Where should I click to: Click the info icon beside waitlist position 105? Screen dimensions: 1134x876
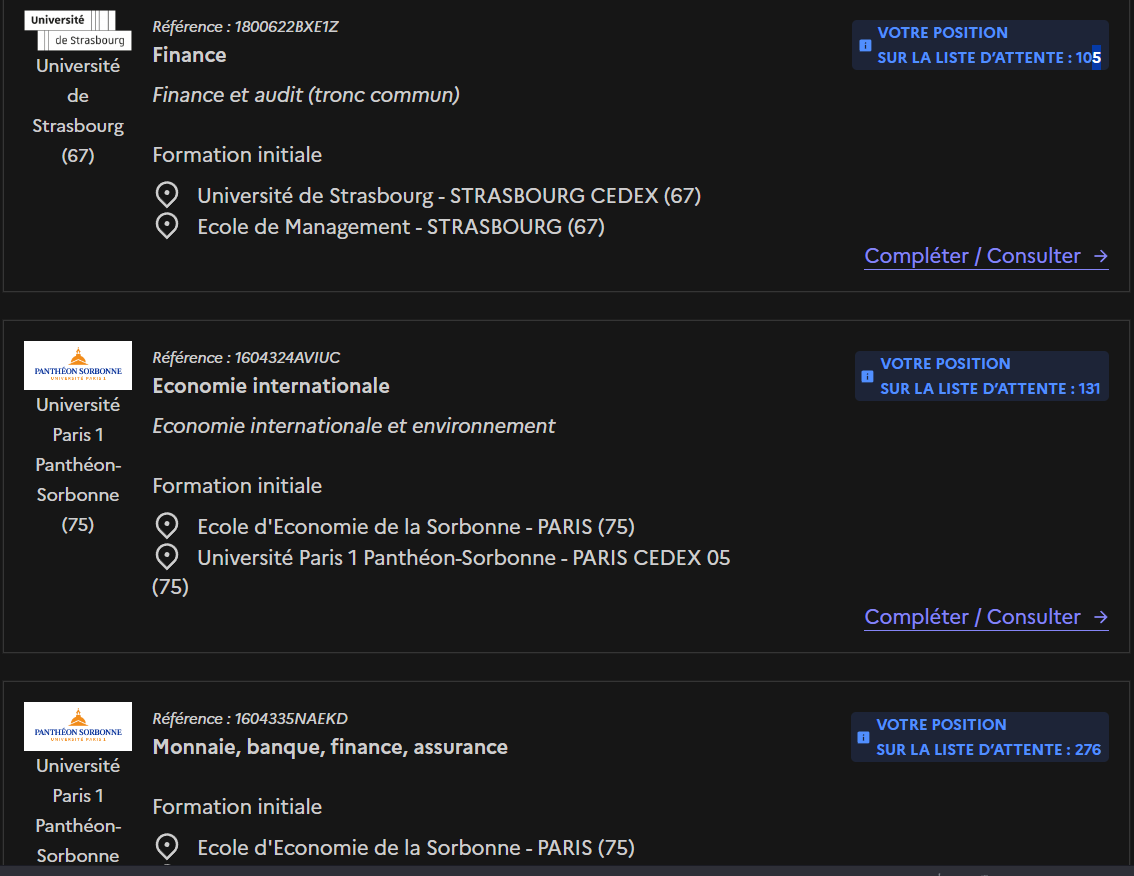(865, 45)
